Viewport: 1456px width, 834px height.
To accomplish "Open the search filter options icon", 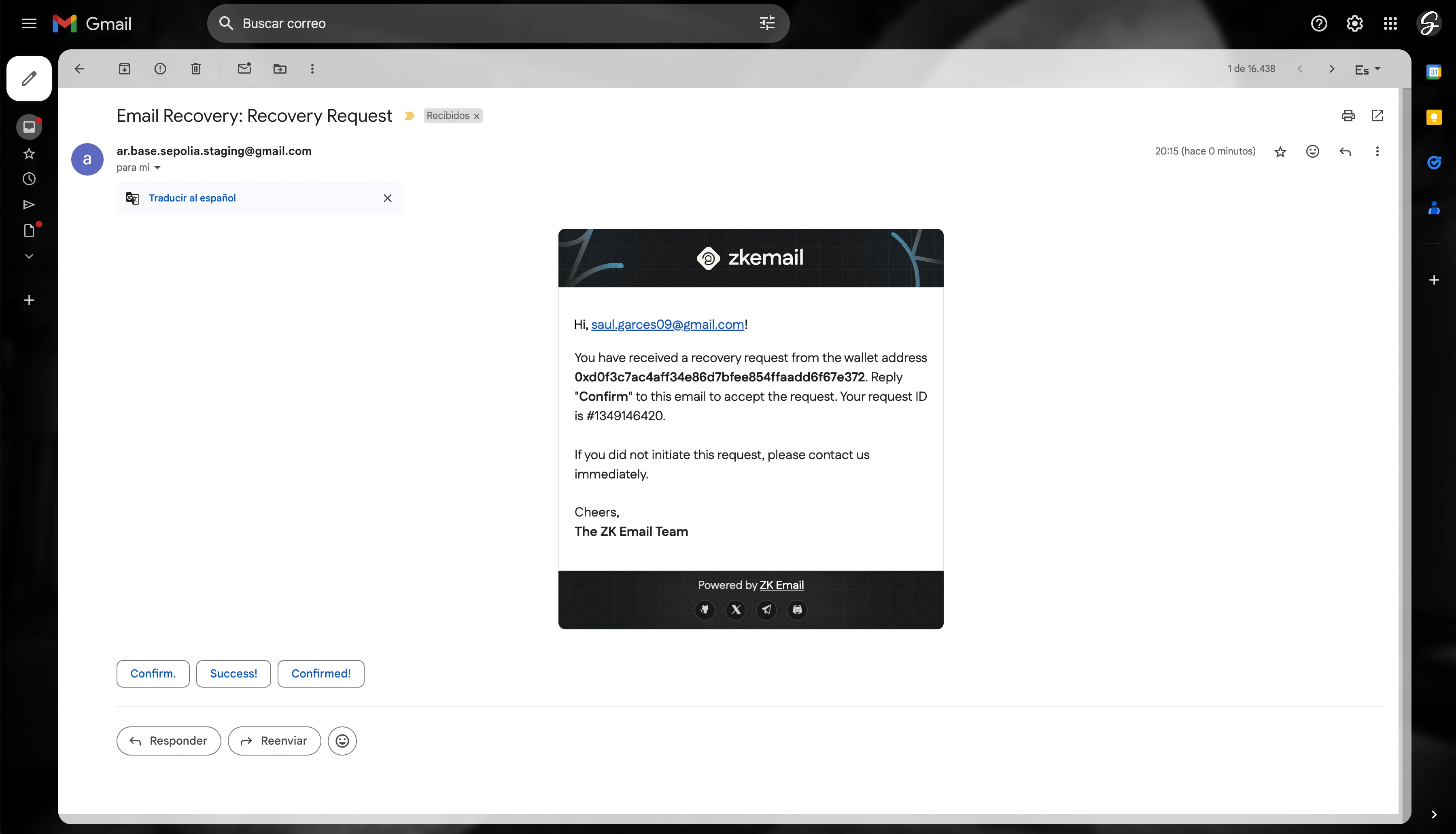I will pyautogui.click(x=767, y=23).
